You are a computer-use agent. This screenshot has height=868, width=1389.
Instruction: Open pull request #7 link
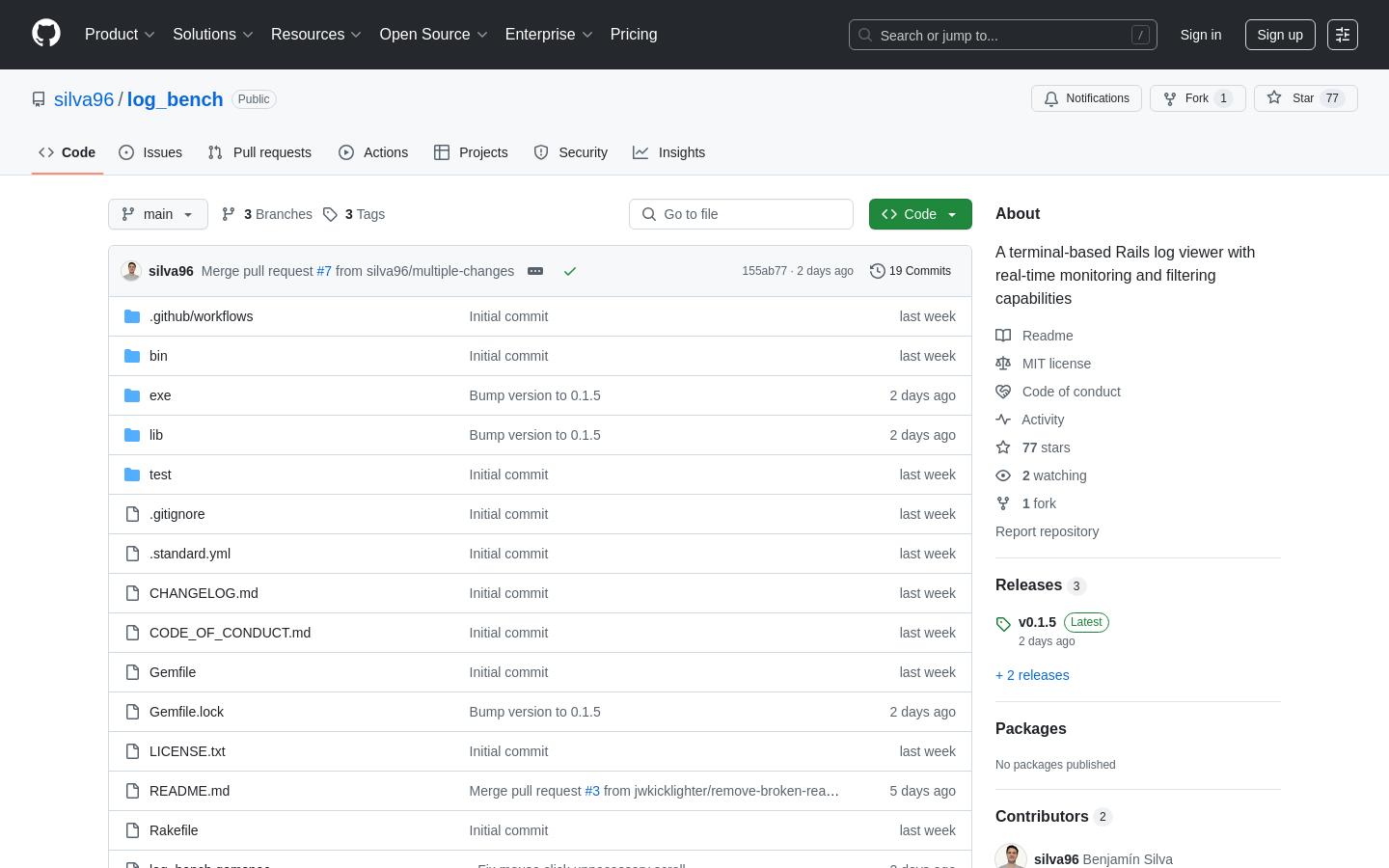pyautogui.click(x=324, y=271)
